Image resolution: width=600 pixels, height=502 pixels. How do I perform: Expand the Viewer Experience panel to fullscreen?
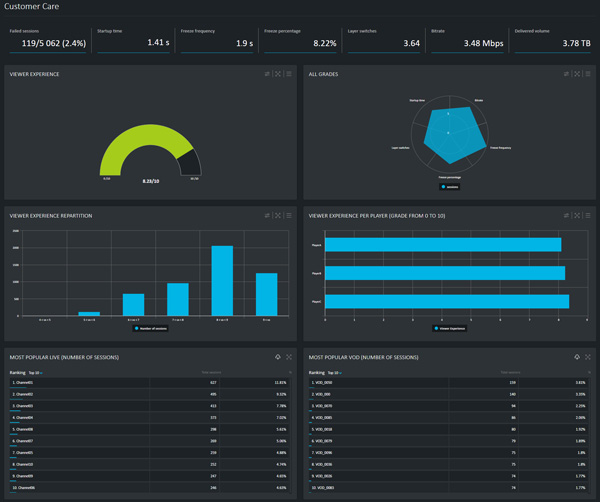click(278, 74)
